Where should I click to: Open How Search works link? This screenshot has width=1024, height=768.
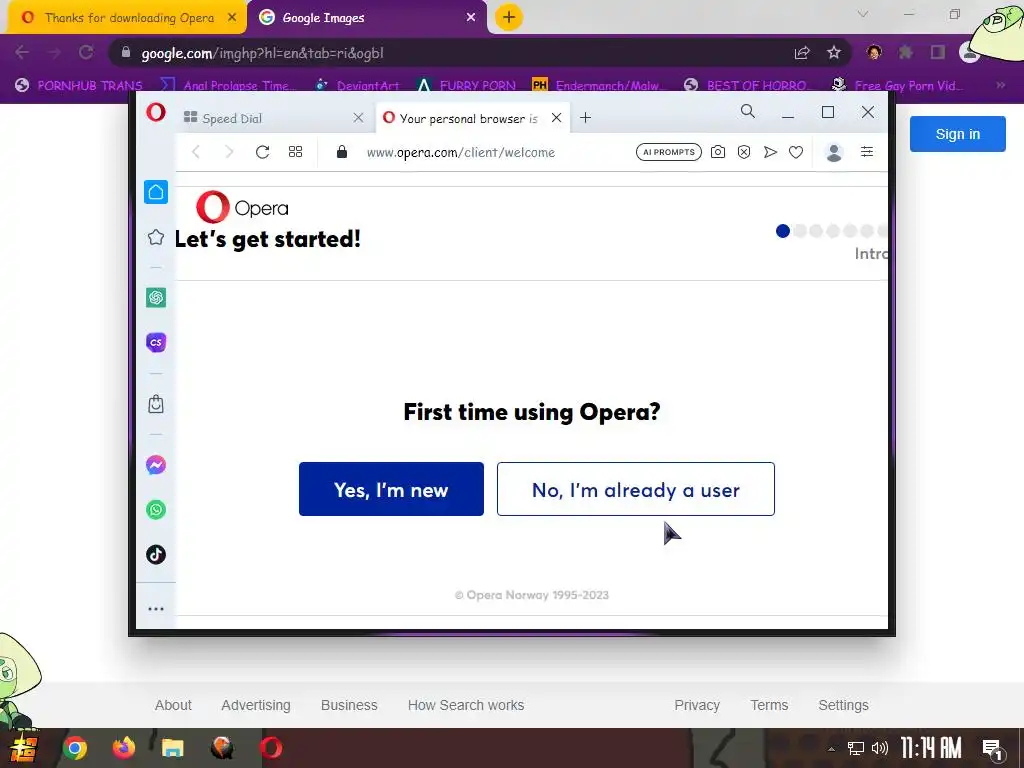[x=466, y=705]
